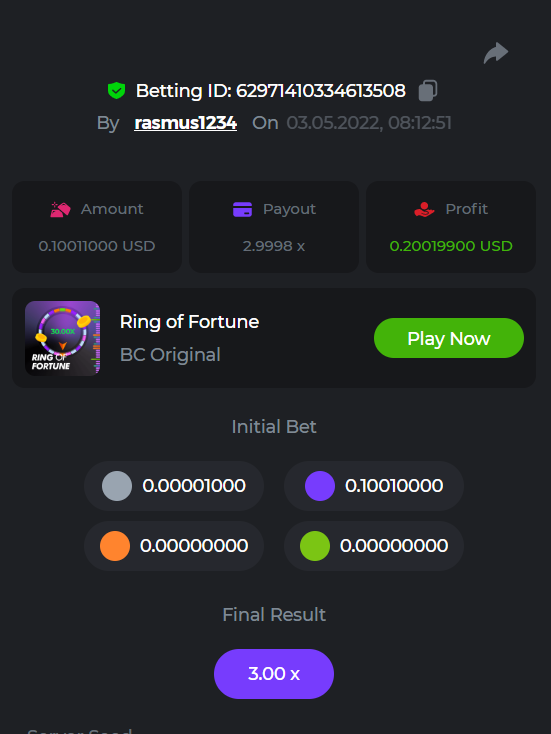Screen dimensions: 551x734
Task: Click the 0.00001000 gray bet amount
Action: (x=194, y=486)
